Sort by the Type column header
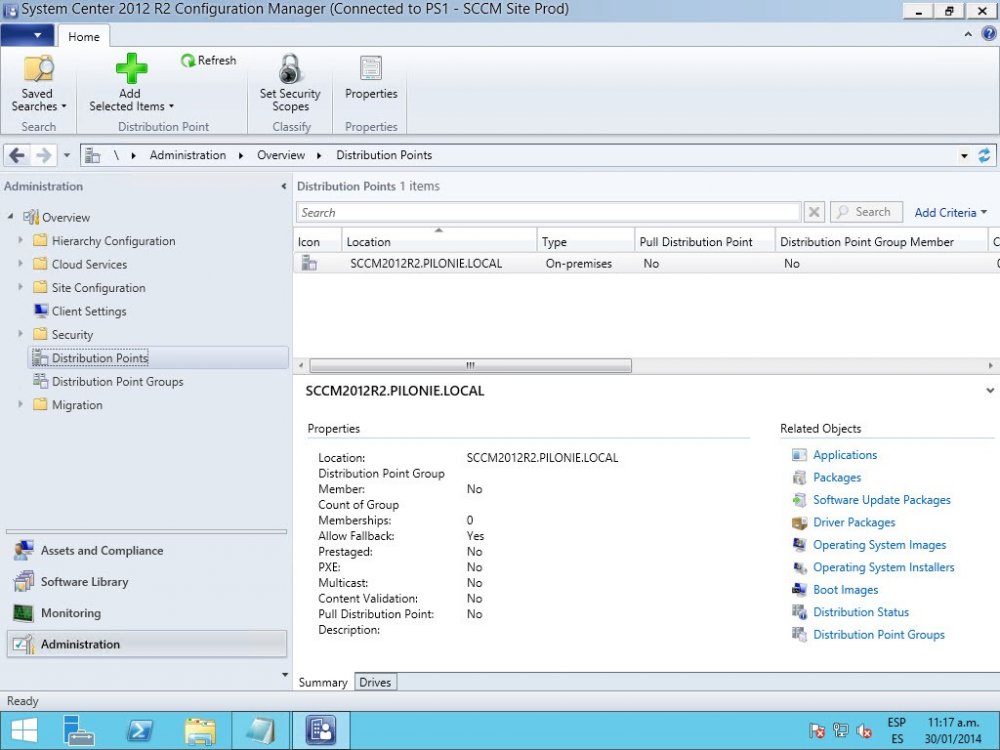Image resolution: width=1000 pixels, height=750 pixels. [x=586, y=241]
